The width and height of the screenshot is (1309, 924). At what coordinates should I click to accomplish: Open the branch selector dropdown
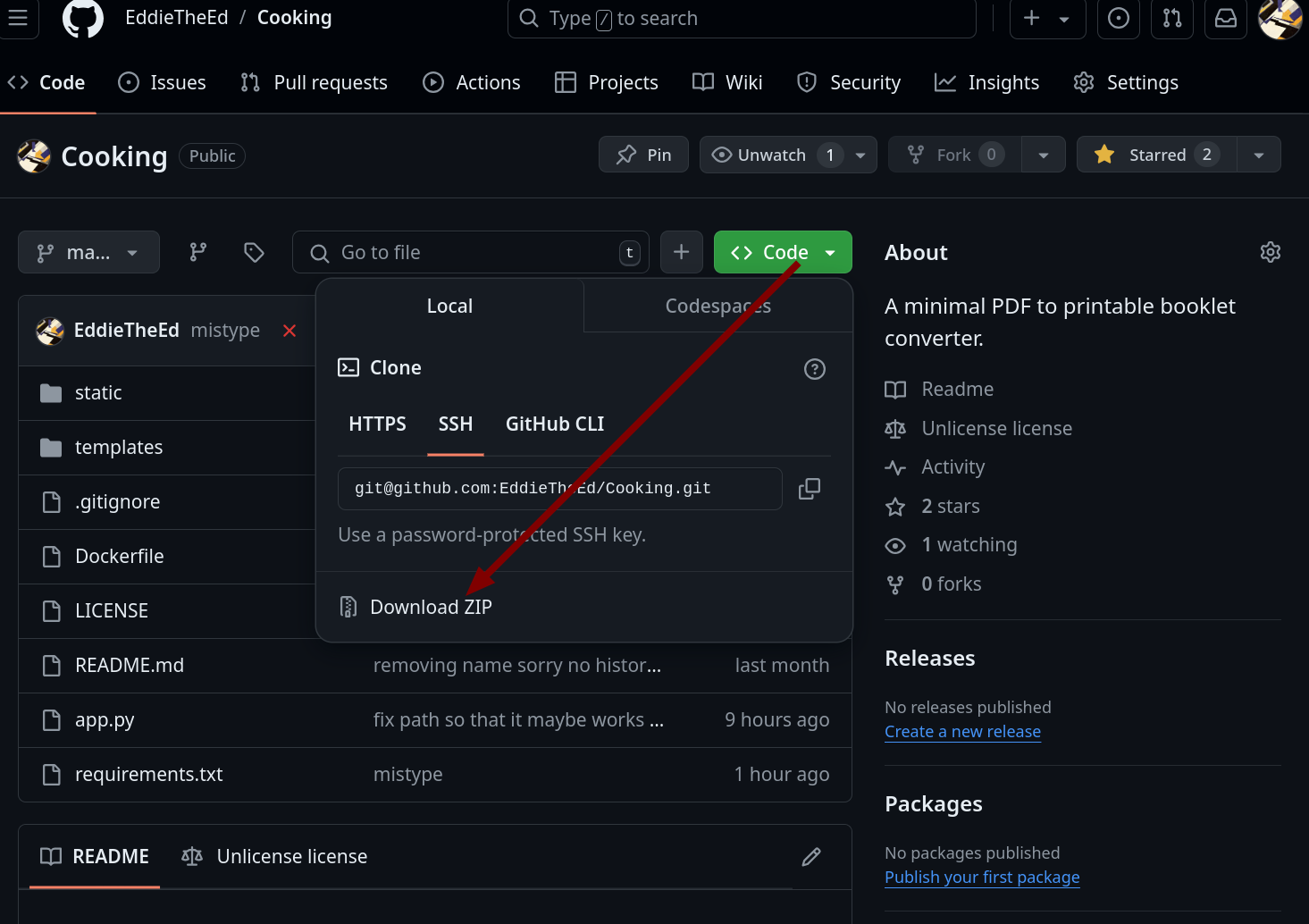coord(88,252)
